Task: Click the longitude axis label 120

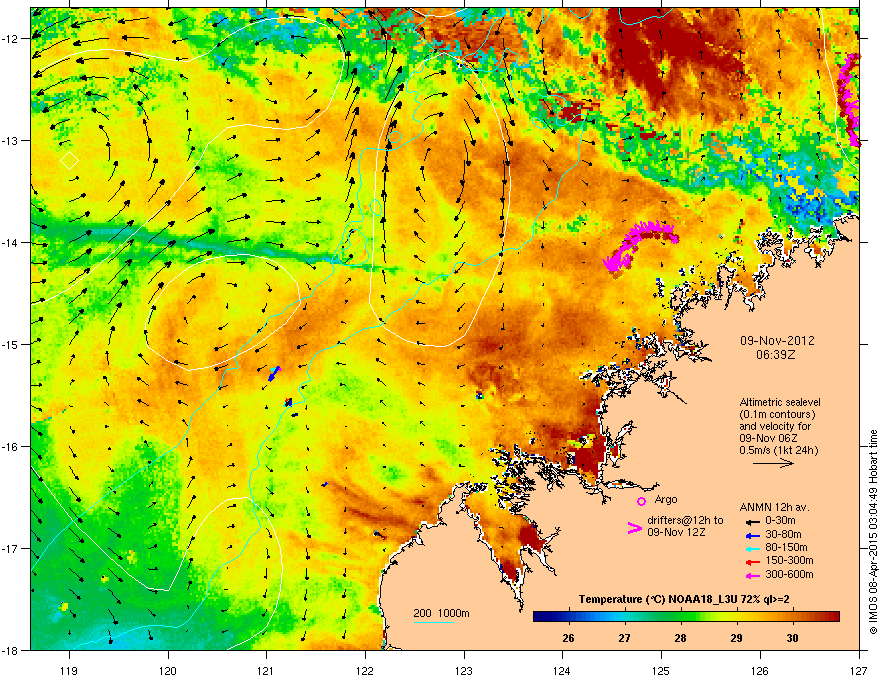Action: coord(168,670)
